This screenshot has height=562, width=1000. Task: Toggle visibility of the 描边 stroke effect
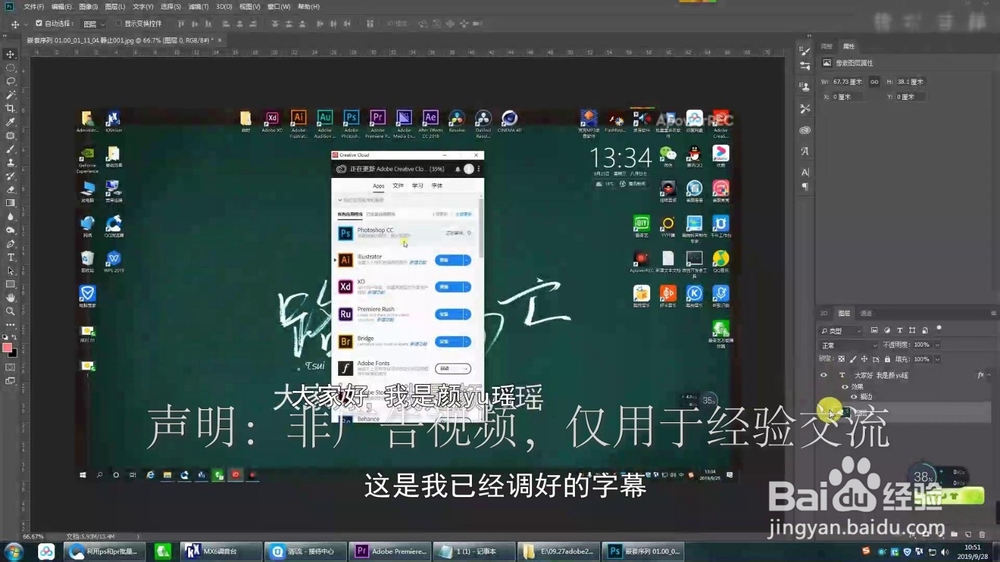click(854, 397)
